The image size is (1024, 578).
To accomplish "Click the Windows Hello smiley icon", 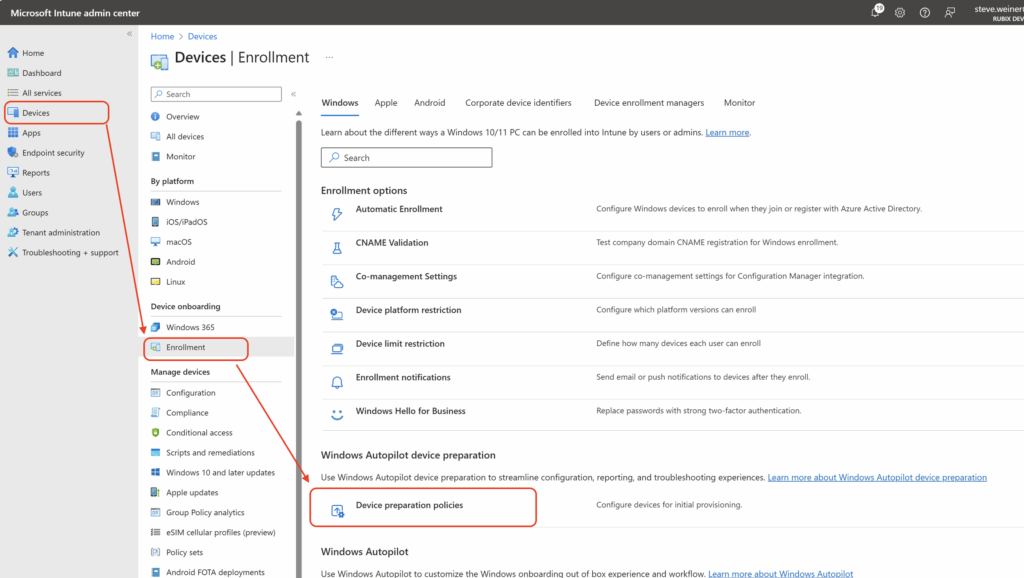I will click(337, 415).
